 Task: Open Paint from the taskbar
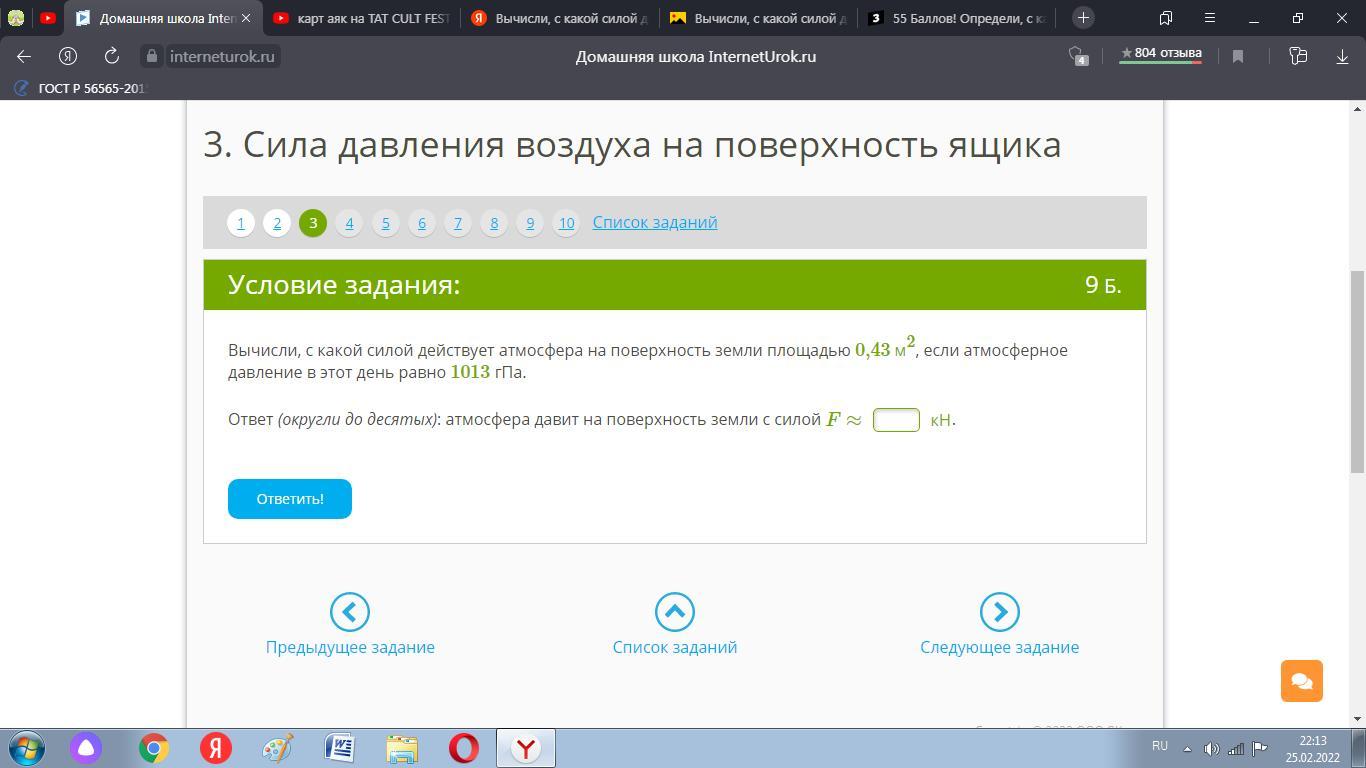277,748
